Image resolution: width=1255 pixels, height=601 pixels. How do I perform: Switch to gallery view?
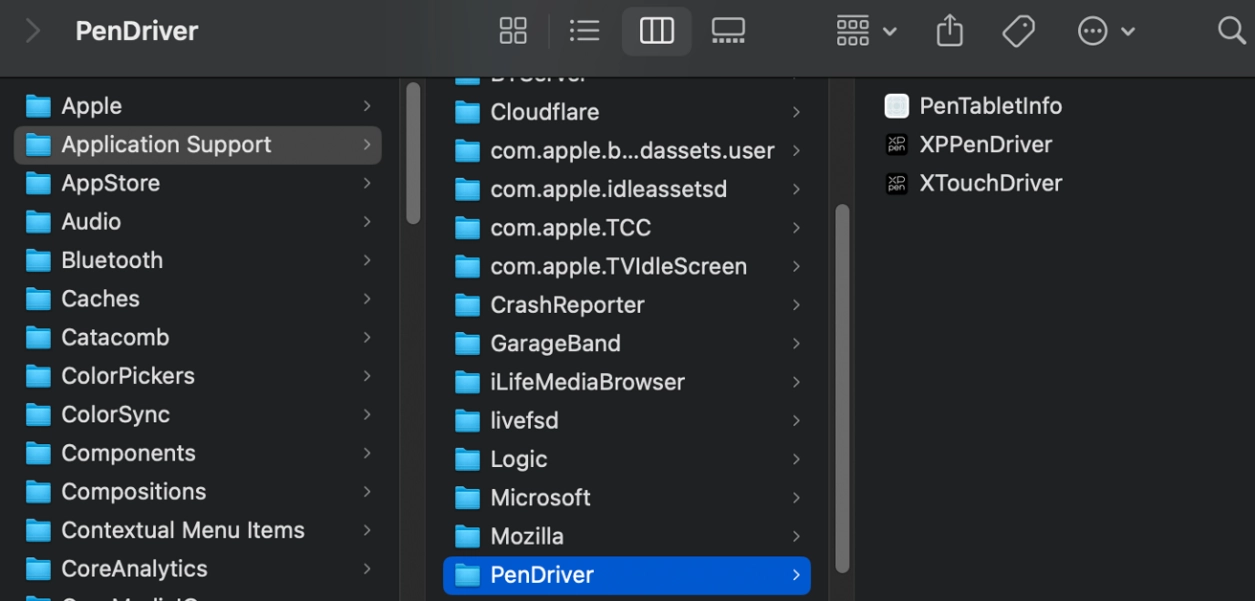pos(728,31)
